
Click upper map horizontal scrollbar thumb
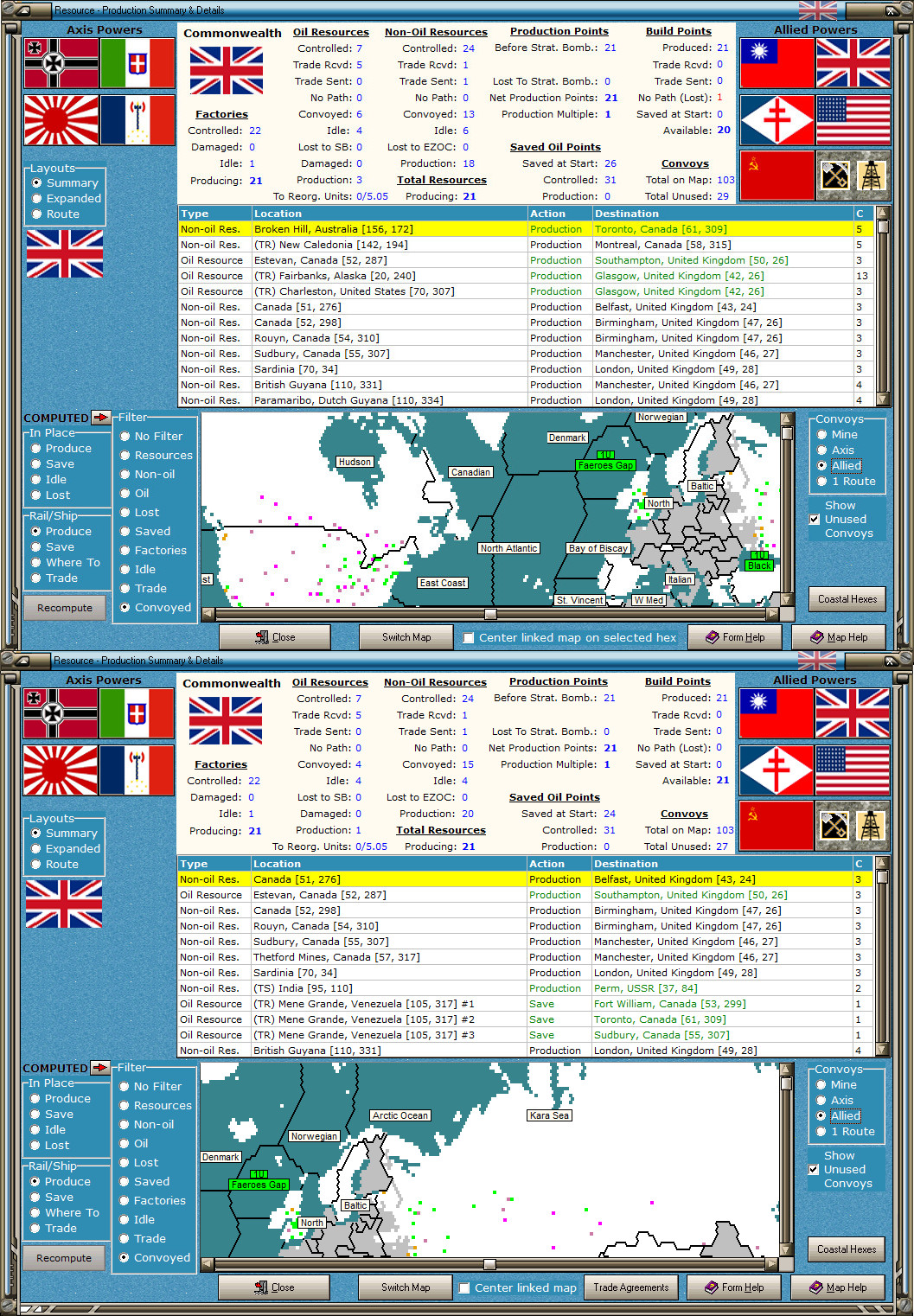[490, 614]
